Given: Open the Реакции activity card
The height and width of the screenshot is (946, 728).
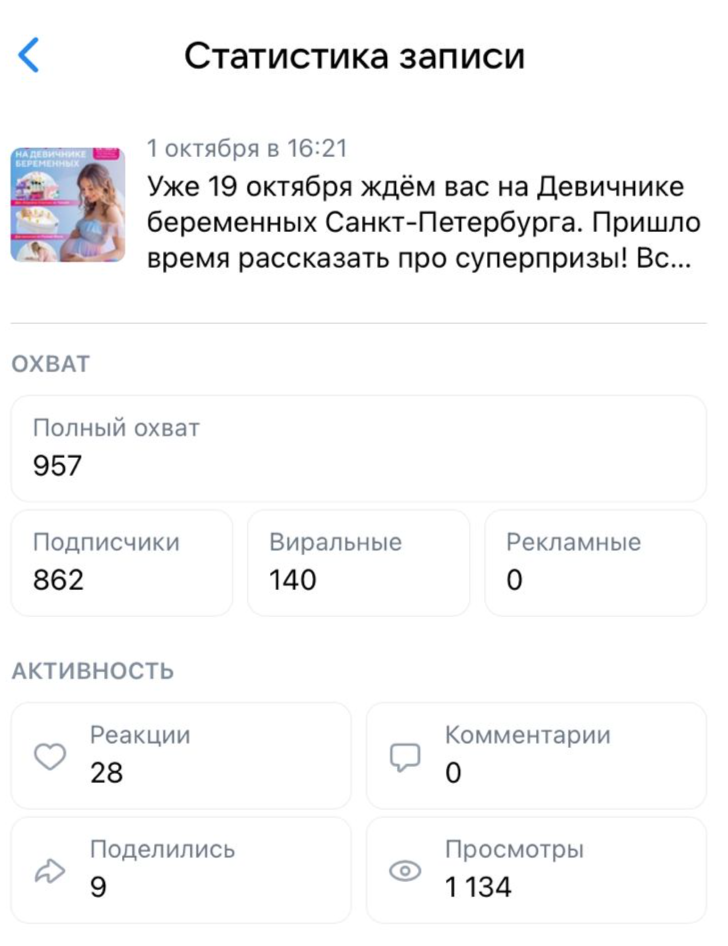Looking at the screenshot, I should point(181,755).
